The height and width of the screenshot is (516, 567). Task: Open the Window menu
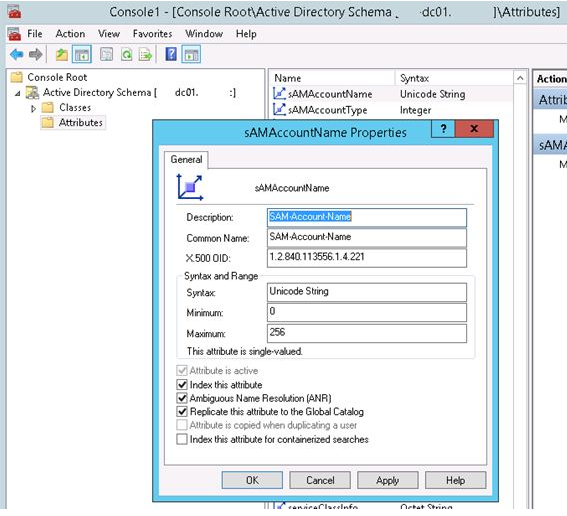pyautogui.click(x=204, y=34)
